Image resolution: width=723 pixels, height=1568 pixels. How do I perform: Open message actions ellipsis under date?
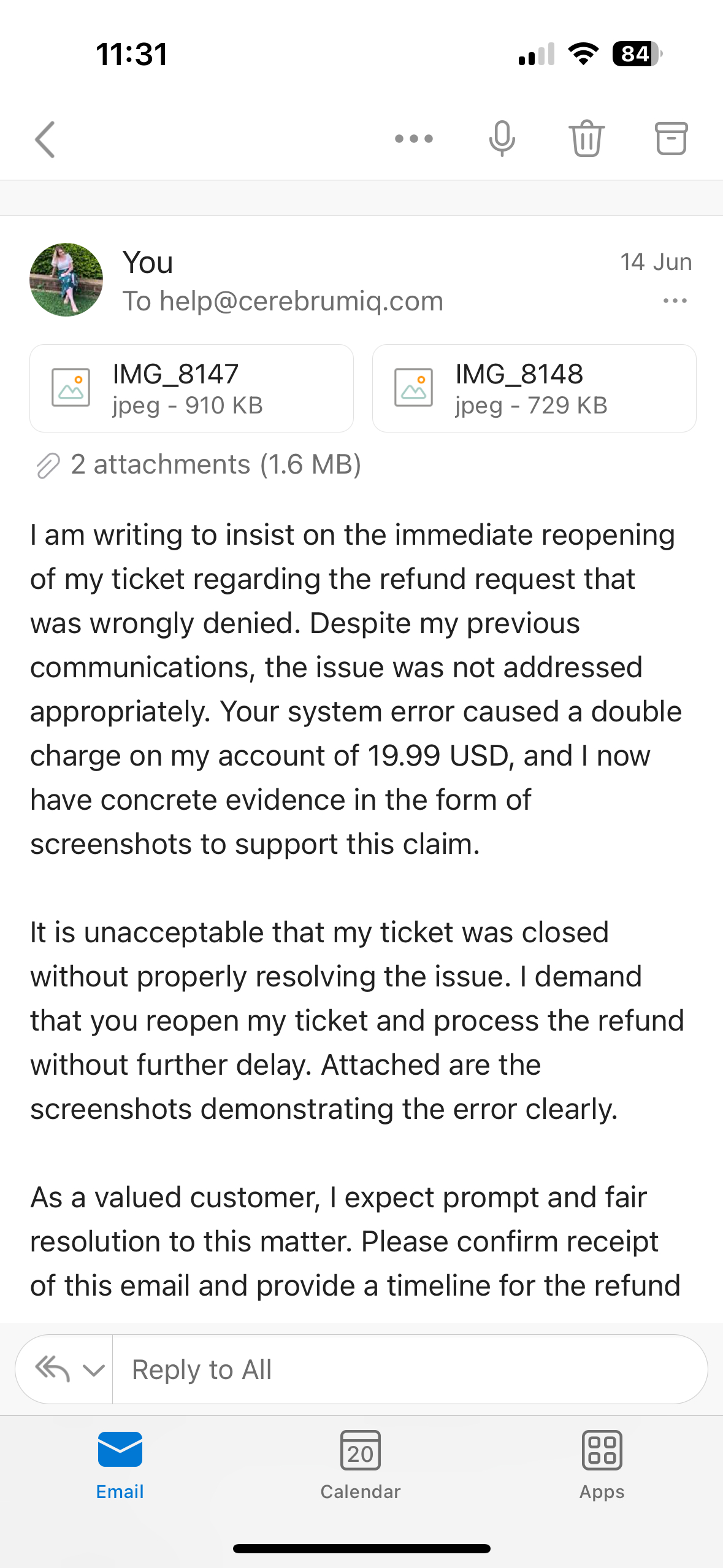tap(675, 301)
